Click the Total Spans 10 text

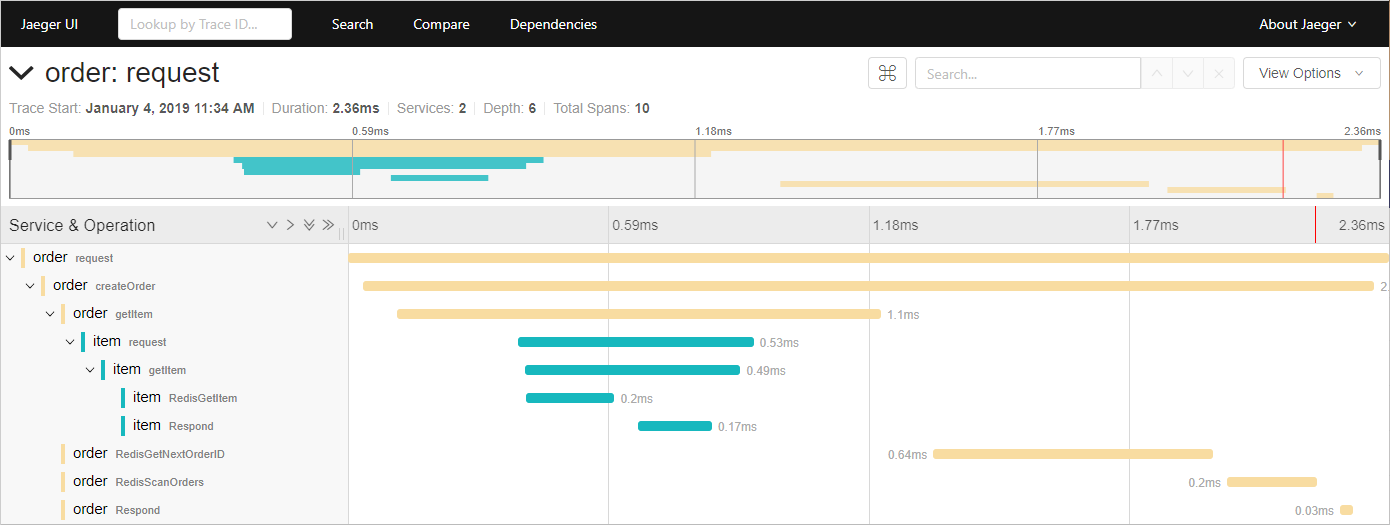601,108
